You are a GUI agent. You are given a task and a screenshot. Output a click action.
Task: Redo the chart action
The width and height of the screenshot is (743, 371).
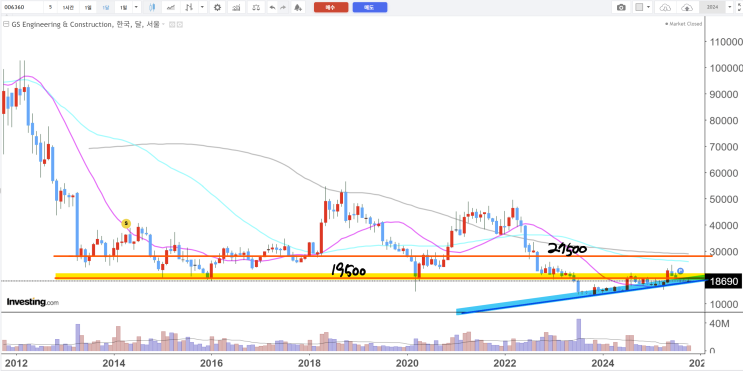(x=283, y=7)
